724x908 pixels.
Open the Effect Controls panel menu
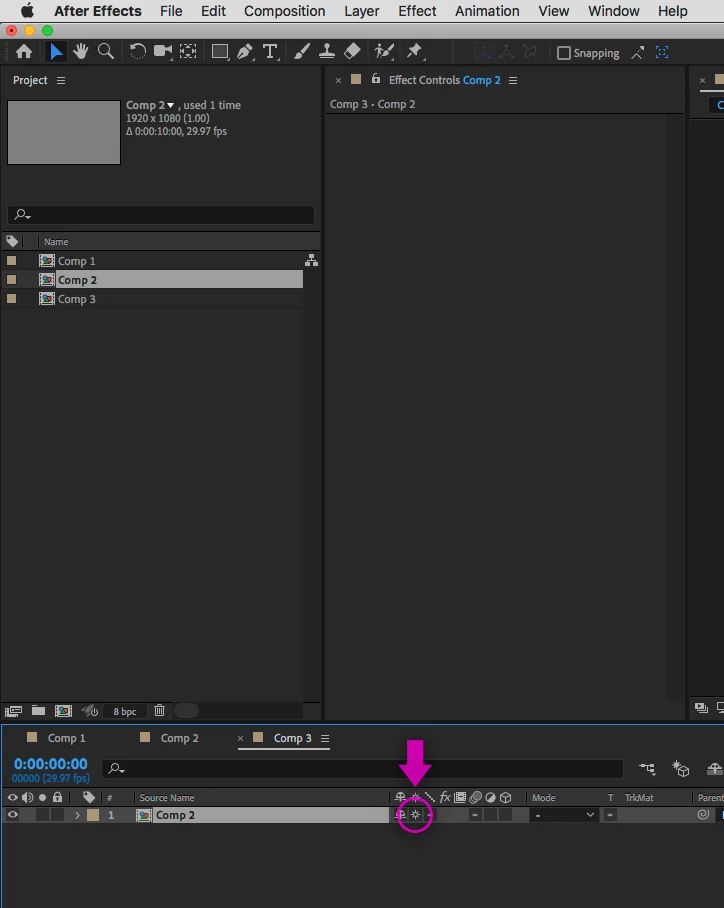pyautogui.click(x=513, y=80)
